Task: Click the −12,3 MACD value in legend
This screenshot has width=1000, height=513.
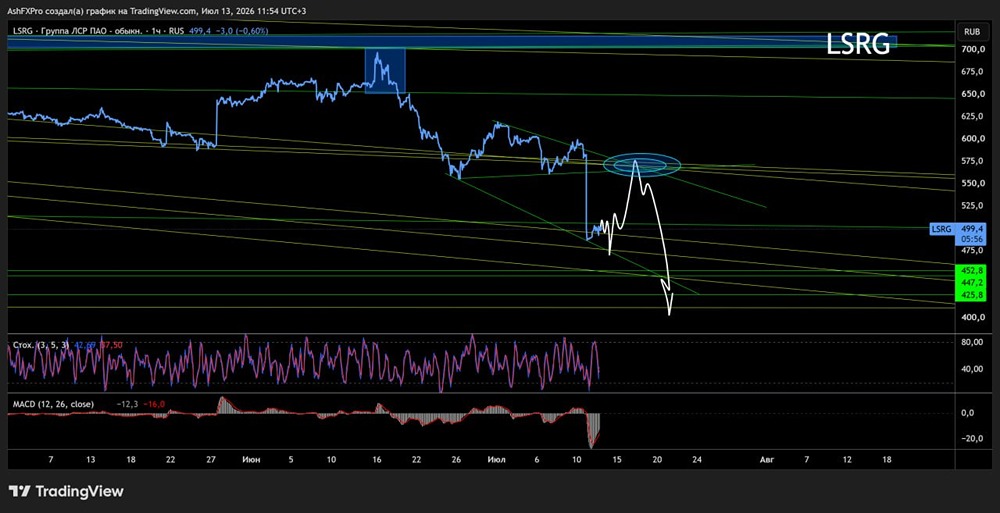Action: coord(128,404)
